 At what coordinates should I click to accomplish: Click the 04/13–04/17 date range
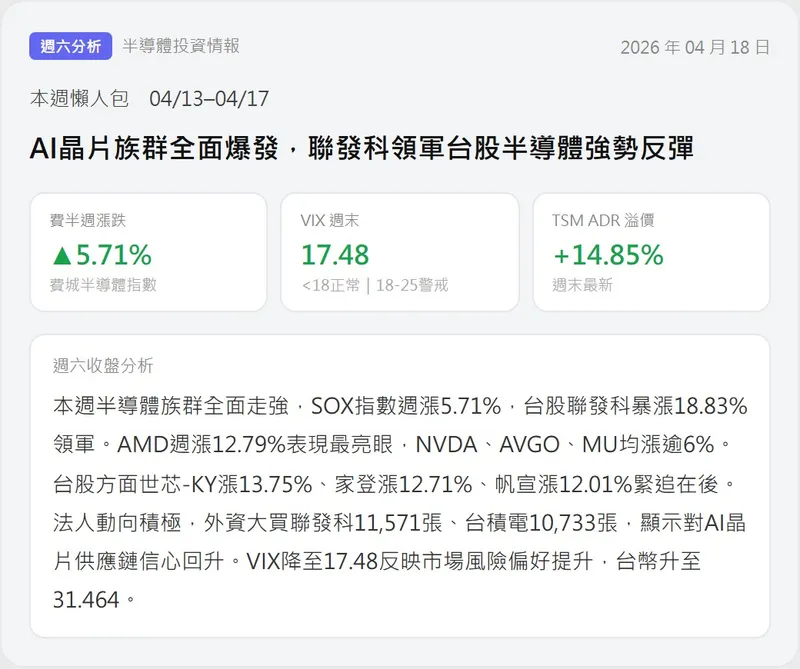click(x=209, y=98)
